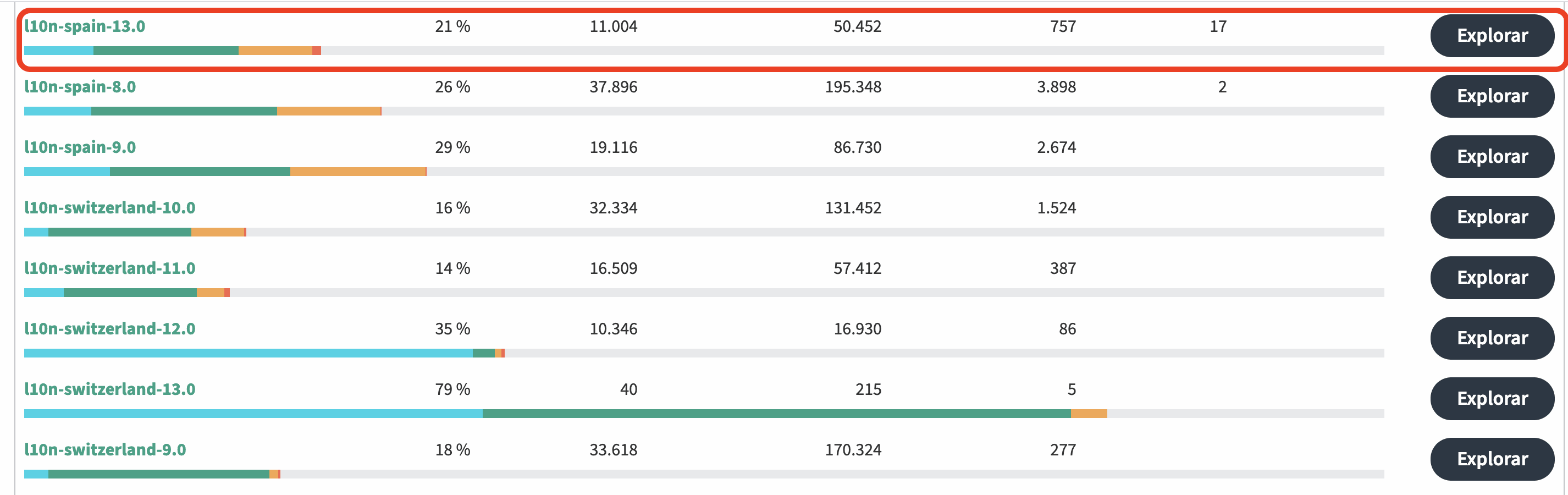This screenshot has width=1568, height=495.
Task: Open the l10n-switzerland-9.0 project link
Action: [x=104, y=449]
